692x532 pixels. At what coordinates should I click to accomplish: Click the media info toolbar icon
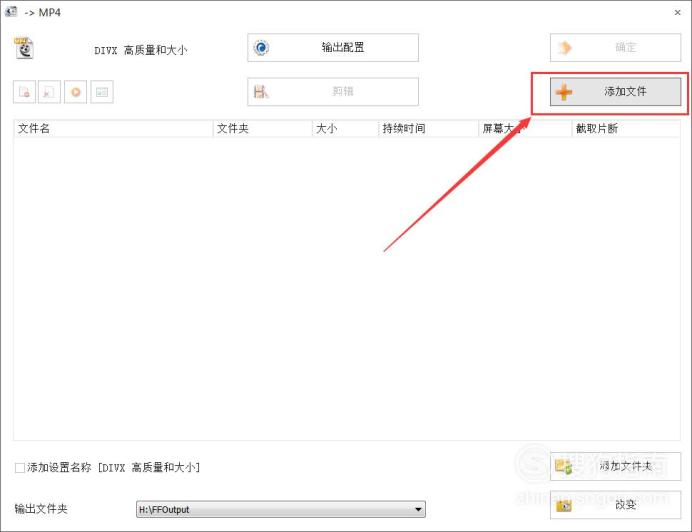pyautogui.click(x=102, y=92)
